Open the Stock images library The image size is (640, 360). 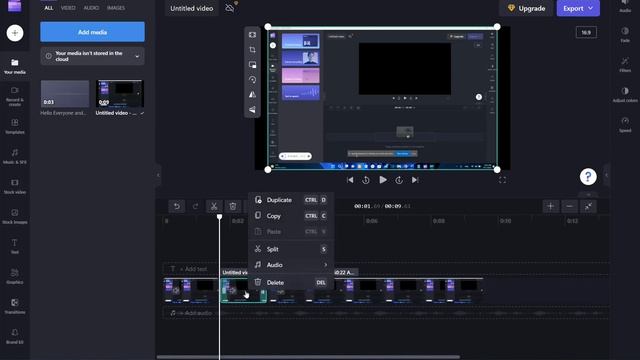pyautogui.click(x=15, y=216)
